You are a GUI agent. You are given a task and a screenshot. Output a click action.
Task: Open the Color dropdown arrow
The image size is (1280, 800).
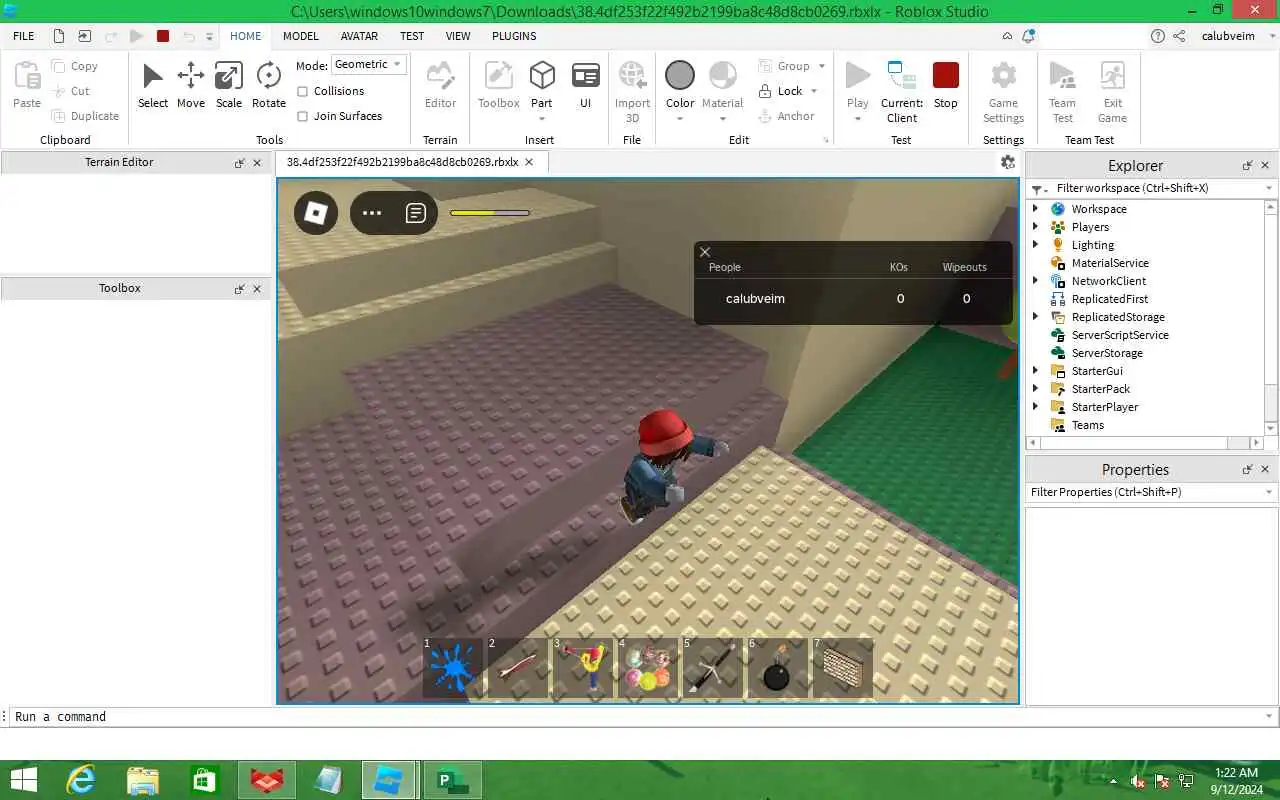[680, 119]
